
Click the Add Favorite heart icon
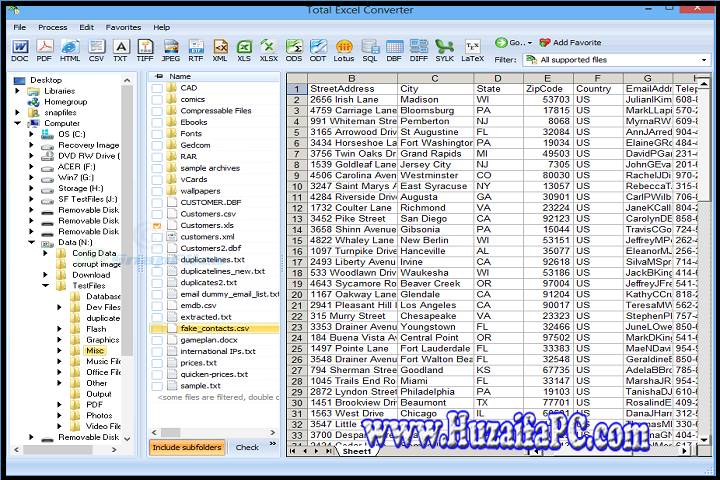tap(545, 43)
